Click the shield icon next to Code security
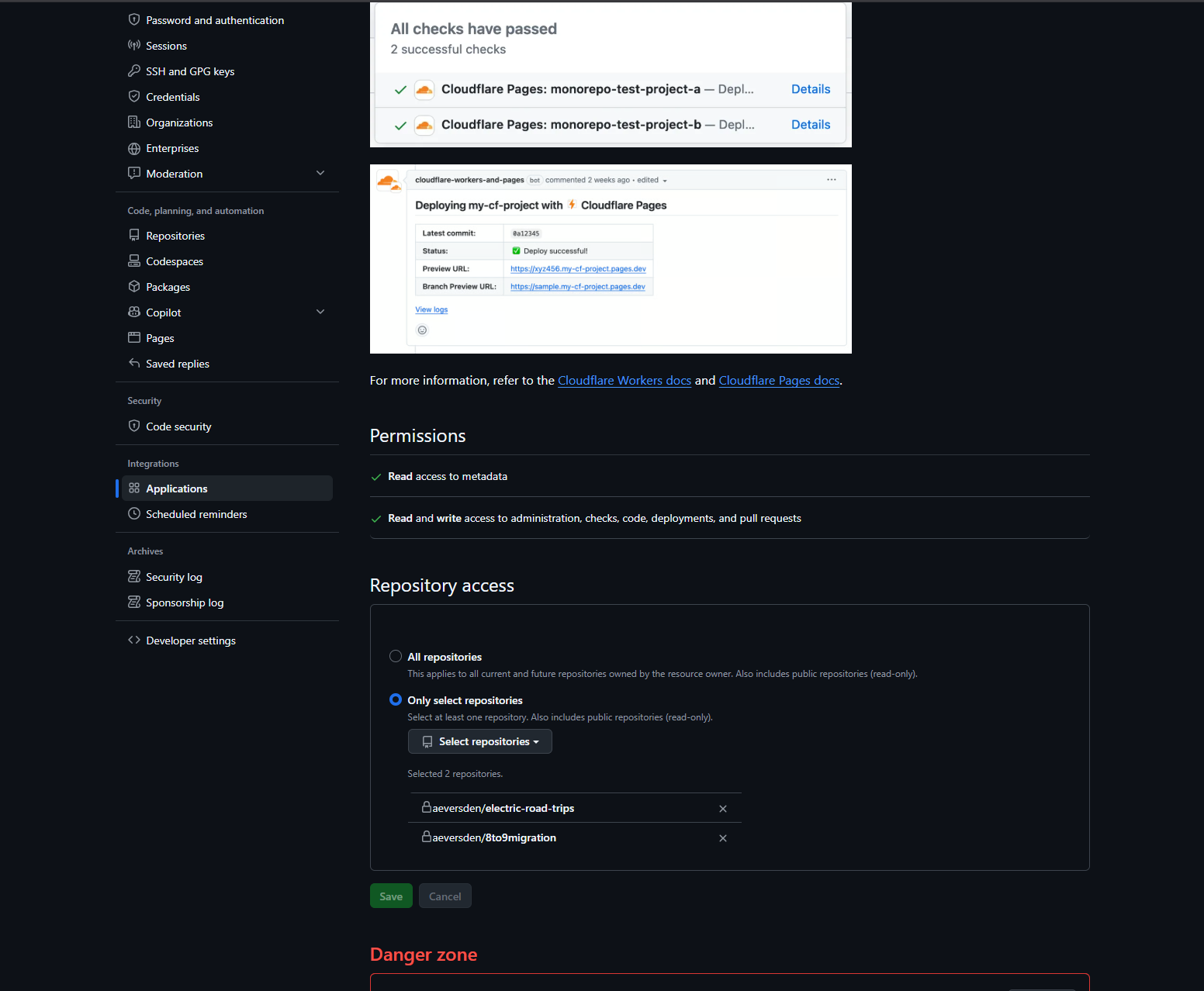 134,426
